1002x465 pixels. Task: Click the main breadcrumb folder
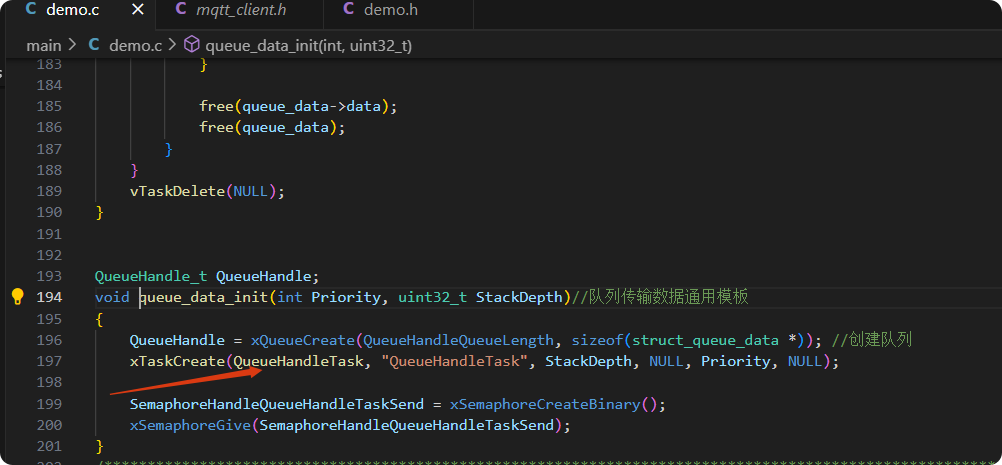coord(43,45)
